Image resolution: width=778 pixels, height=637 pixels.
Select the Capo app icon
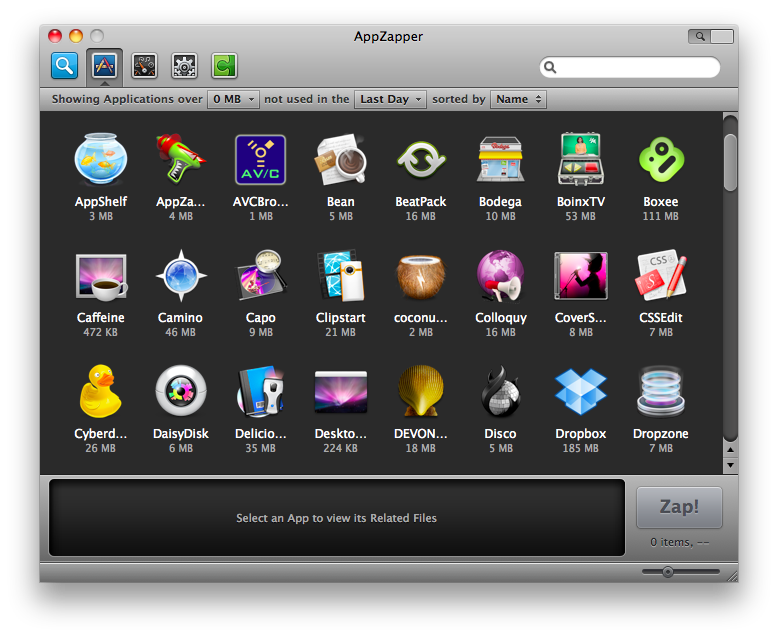click(x=261, y=275)
